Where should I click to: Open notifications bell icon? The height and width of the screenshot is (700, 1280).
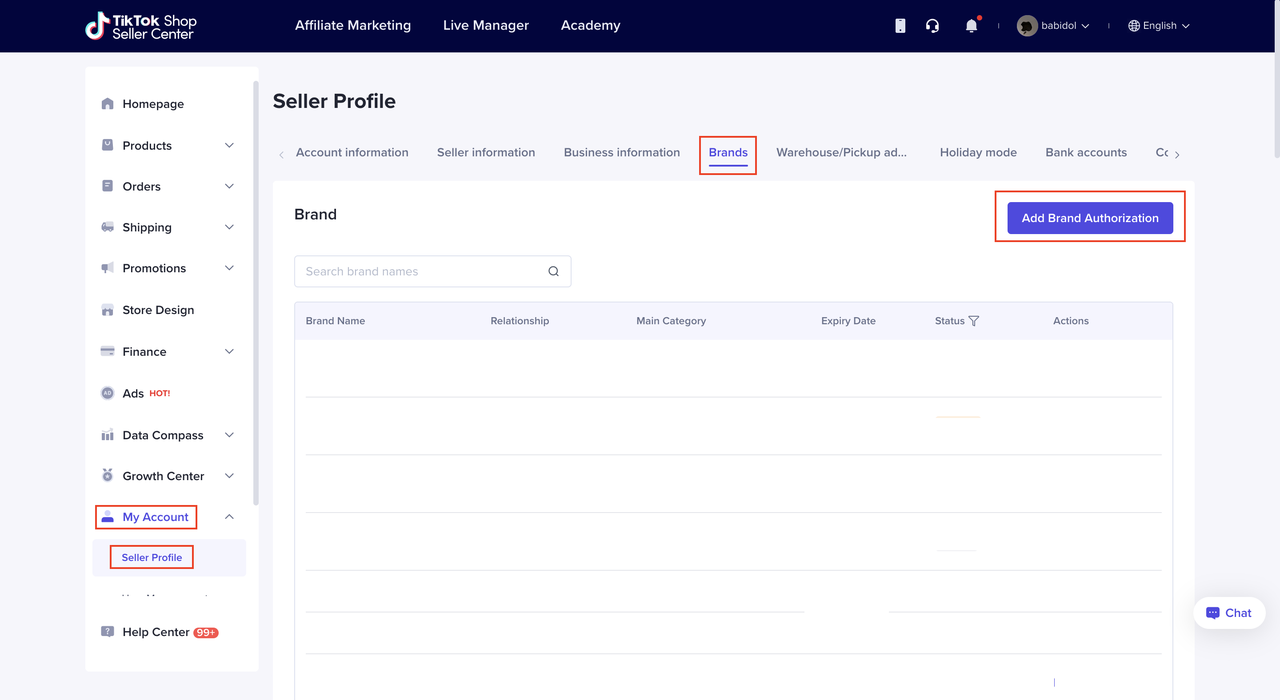click(971, 26)
